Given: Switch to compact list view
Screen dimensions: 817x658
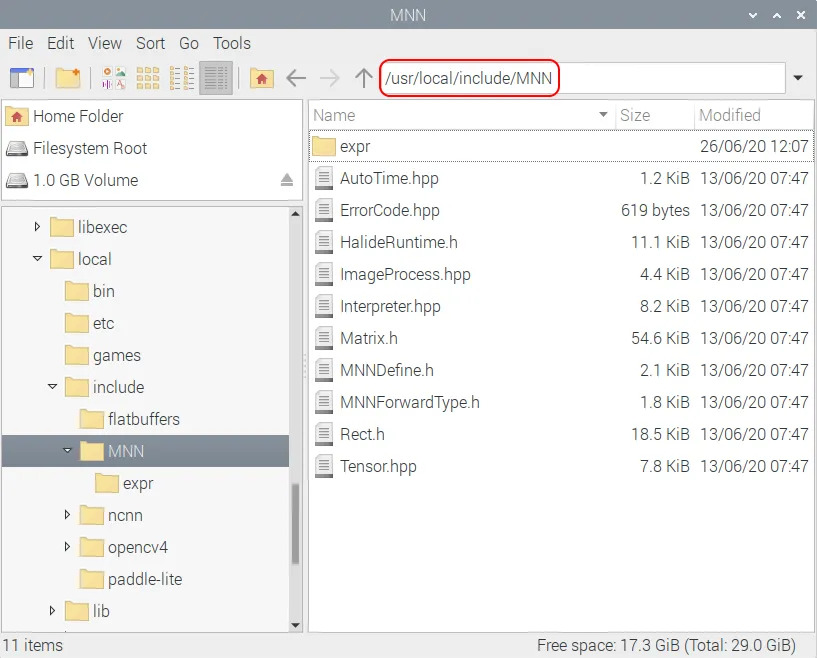Looking at the screenshot, I should pyautogui.click(x=182, y=78).
